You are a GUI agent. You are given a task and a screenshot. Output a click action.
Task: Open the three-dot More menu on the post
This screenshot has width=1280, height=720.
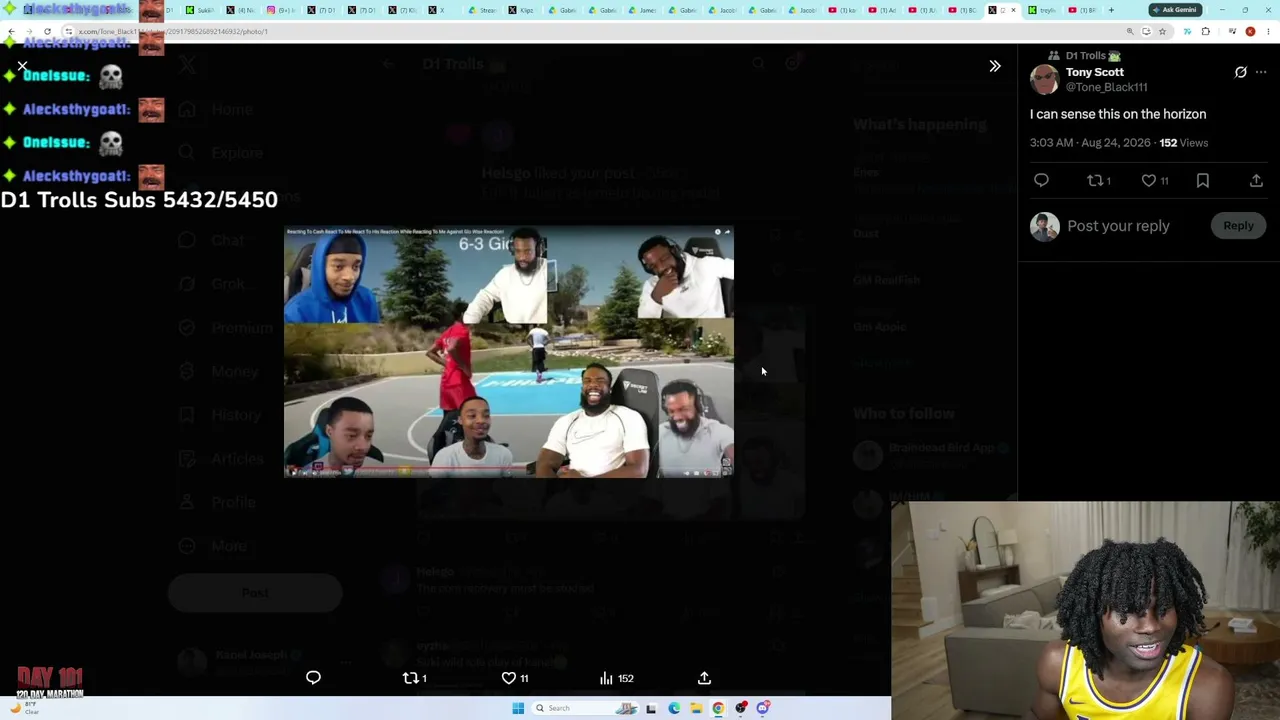(1261, 72)
